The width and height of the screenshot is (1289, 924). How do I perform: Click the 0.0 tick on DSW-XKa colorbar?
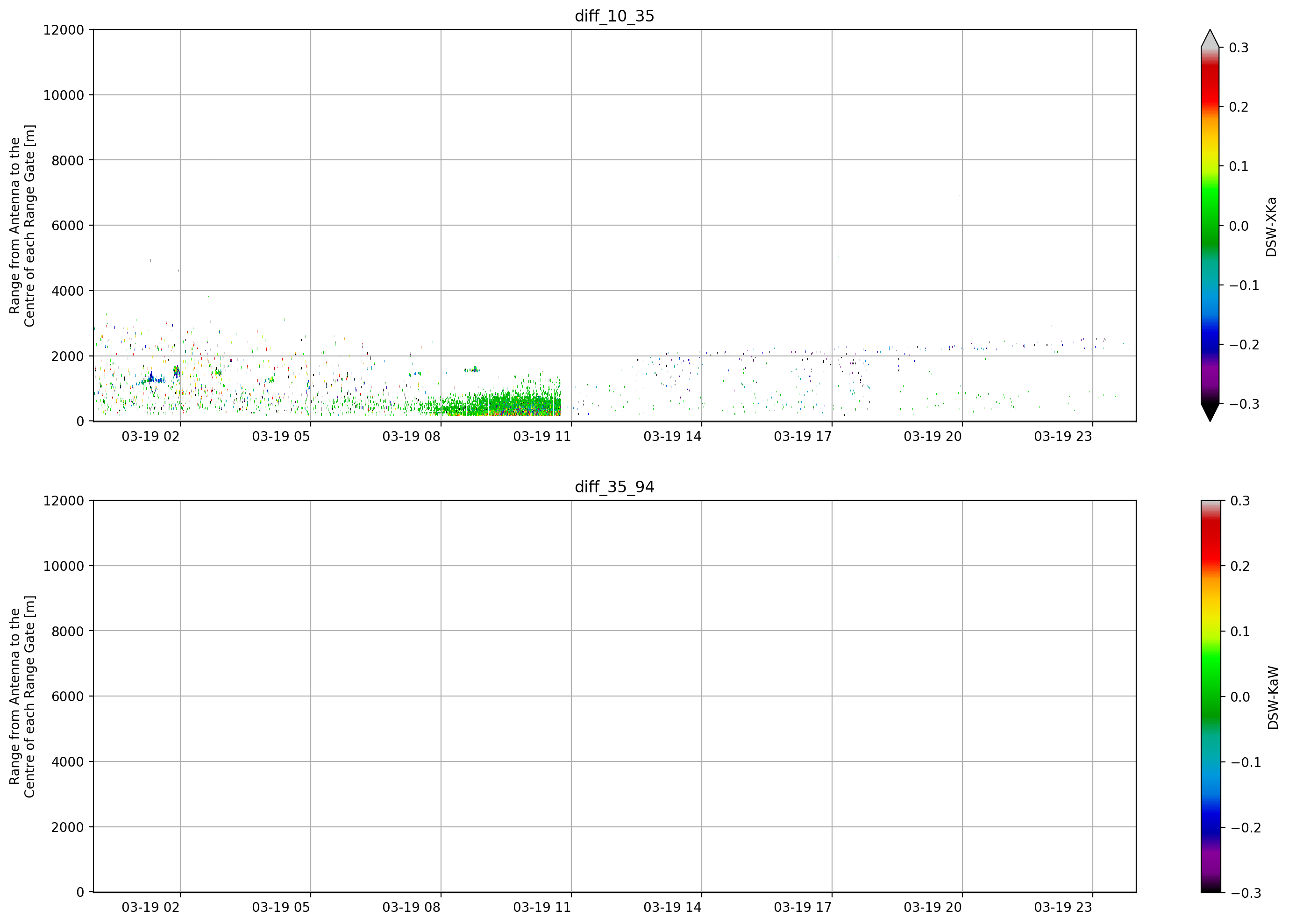[x=1239, y=226]
